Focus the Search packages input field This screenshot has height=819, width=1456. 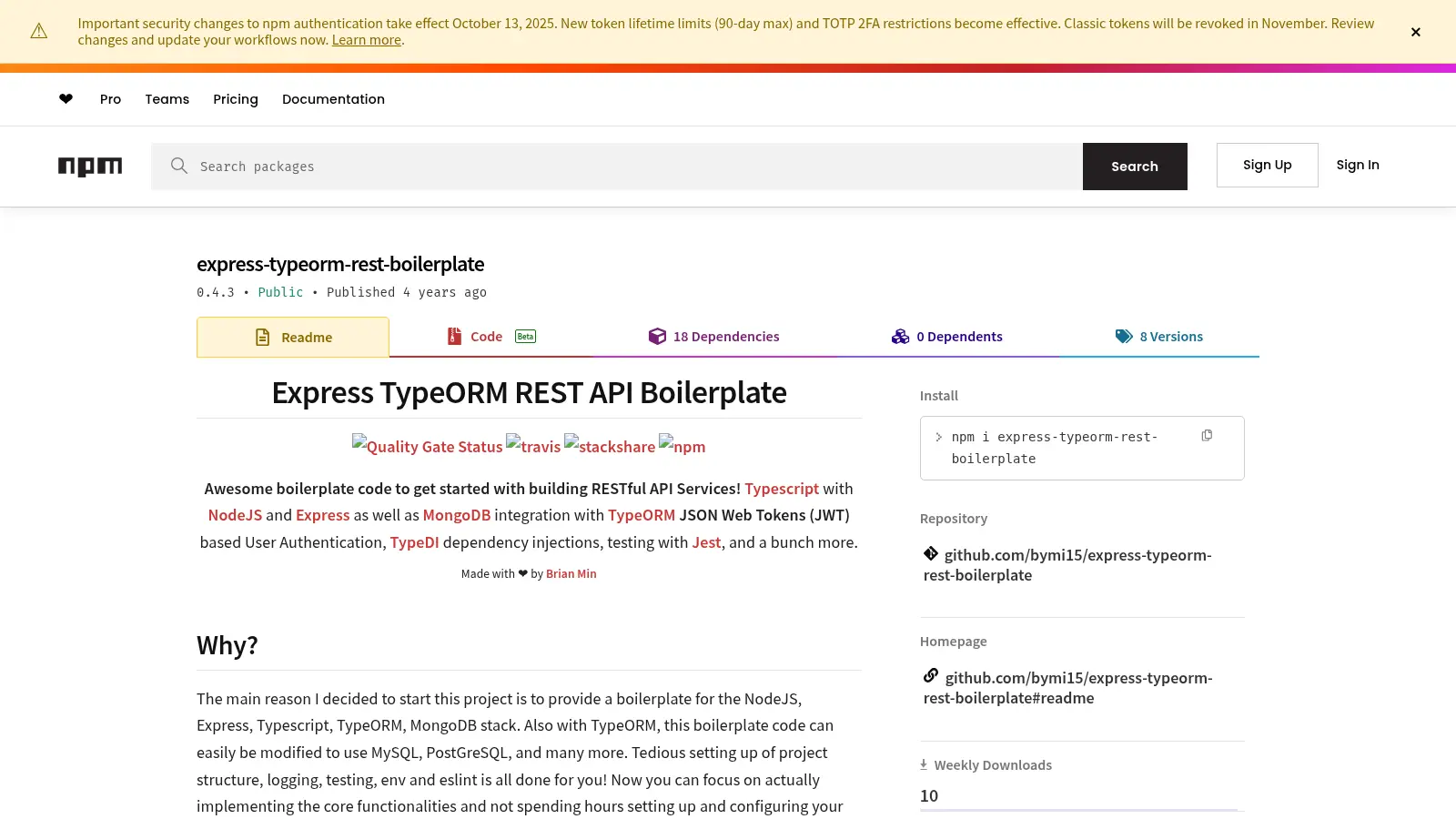pyautogui.click(x=617, y=167)
